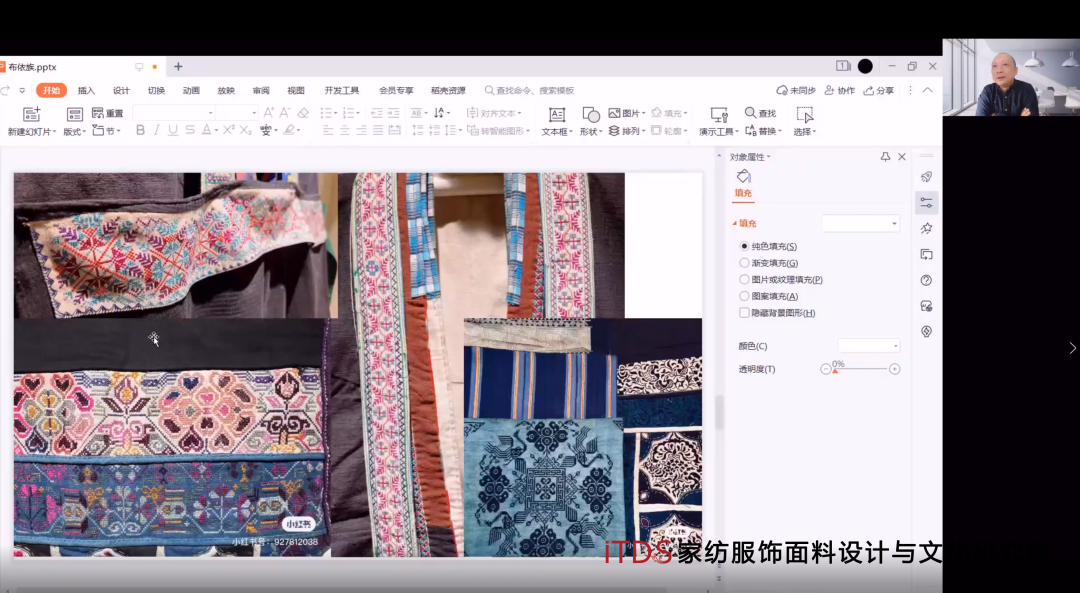Select picture or texture fill (图片或纹理填充) option
Image resolution: width=1080 pixels, height=593 pixels.
744,279
